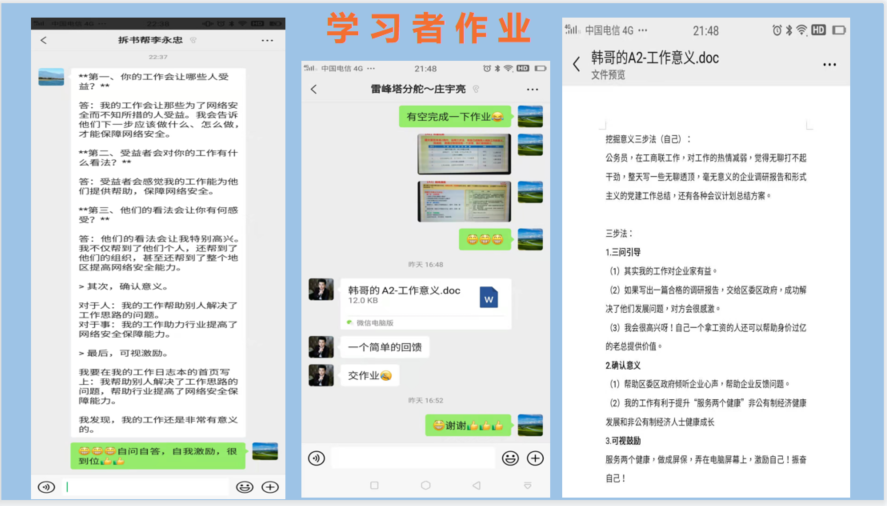The height and width of the screenshot is (506, 887).
Task: Tap 3.可视鼓励 heading in document
Action: coord(623,441)
